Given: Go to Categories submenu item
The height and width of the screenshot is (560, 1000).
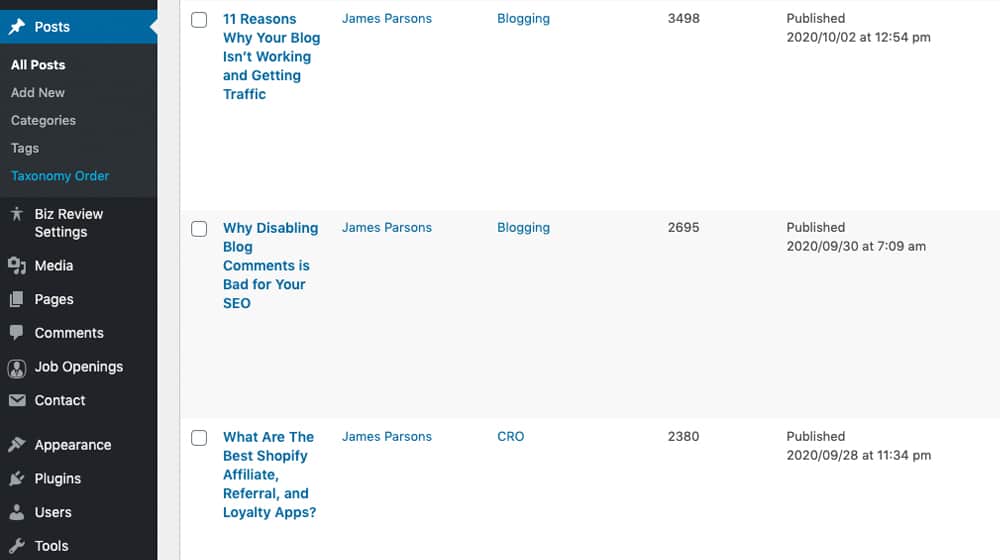Looking at the screenshot, I should 43,121.
